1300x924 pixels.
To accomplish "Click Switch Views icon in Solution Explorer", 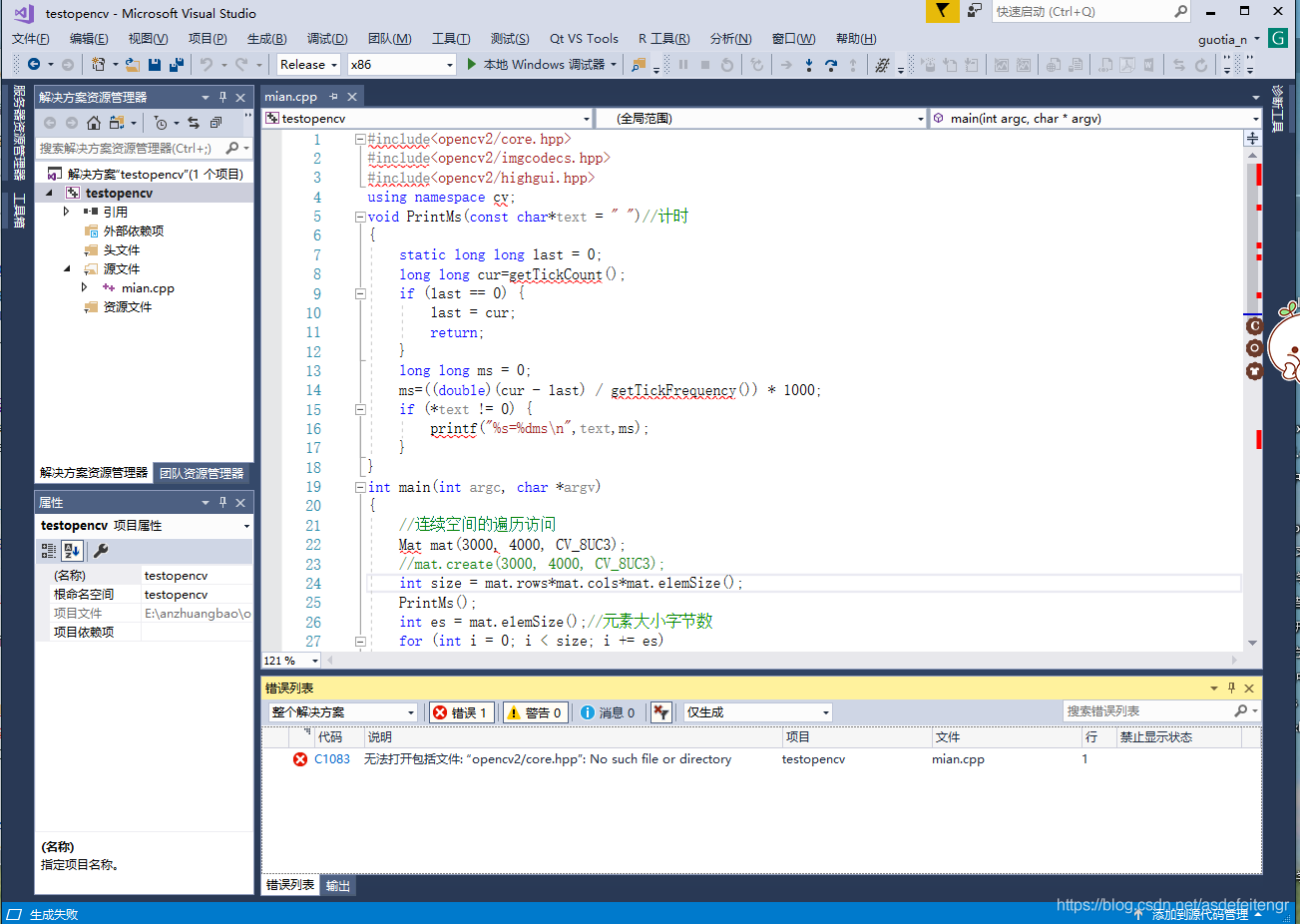I will click(117, 123).
